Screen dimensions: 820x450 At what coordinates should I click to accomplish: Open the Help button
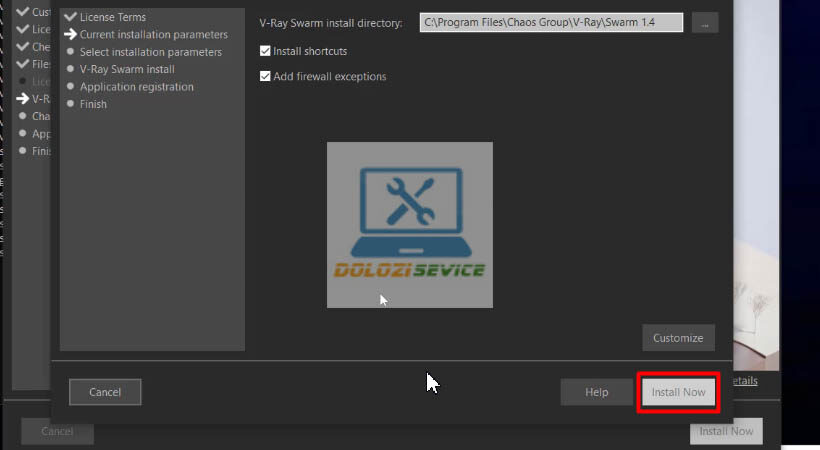[x=596, y=392]
